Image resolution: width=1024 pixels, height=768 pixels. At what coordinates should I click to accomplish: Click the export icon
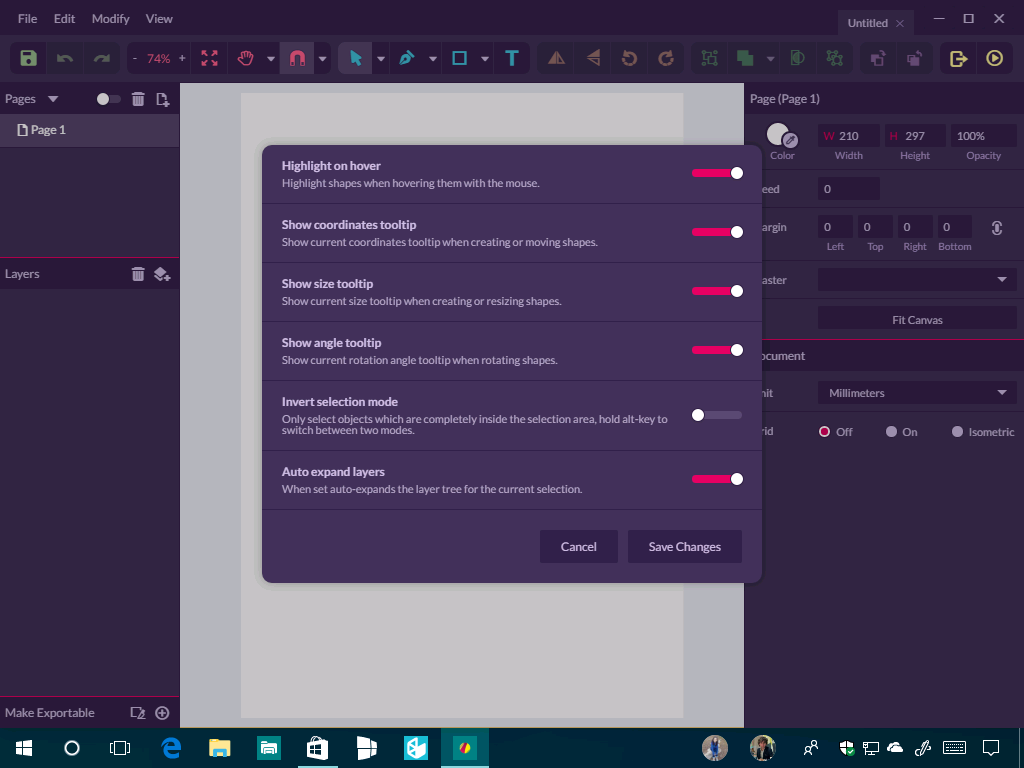[958, 58]
